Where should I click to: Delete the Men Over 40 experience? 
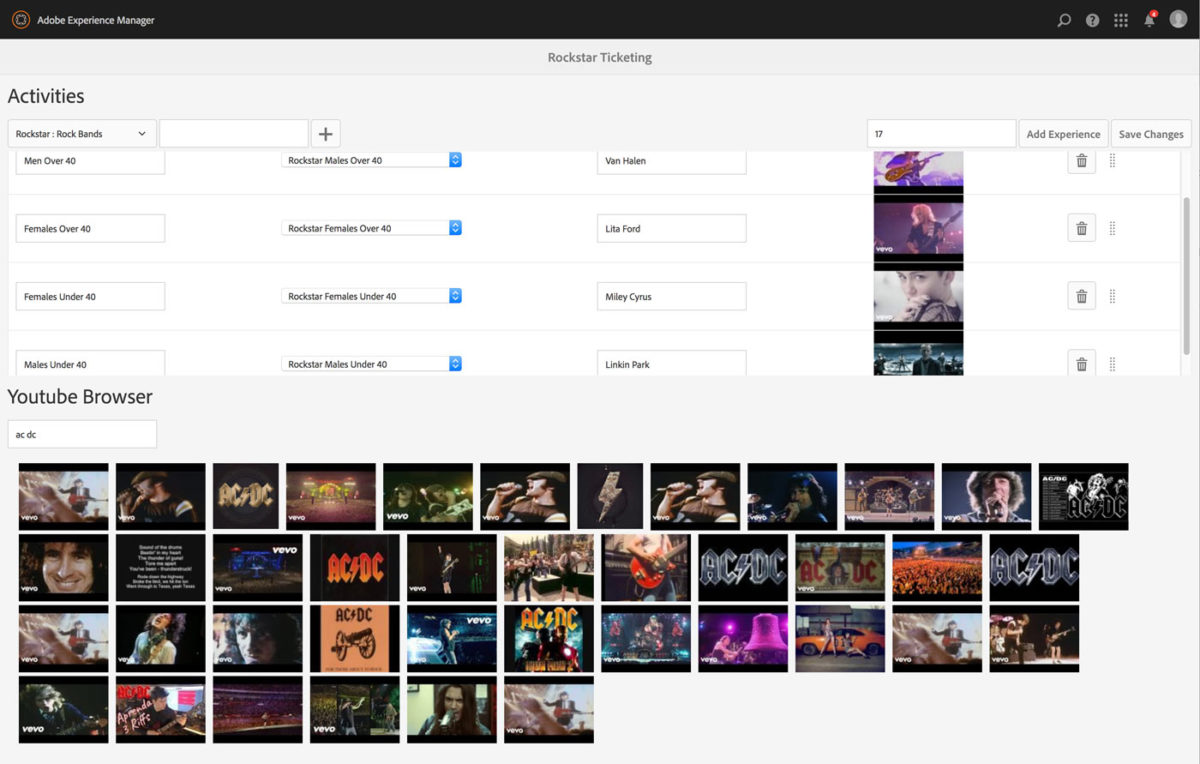click(x=1081, y=160)
